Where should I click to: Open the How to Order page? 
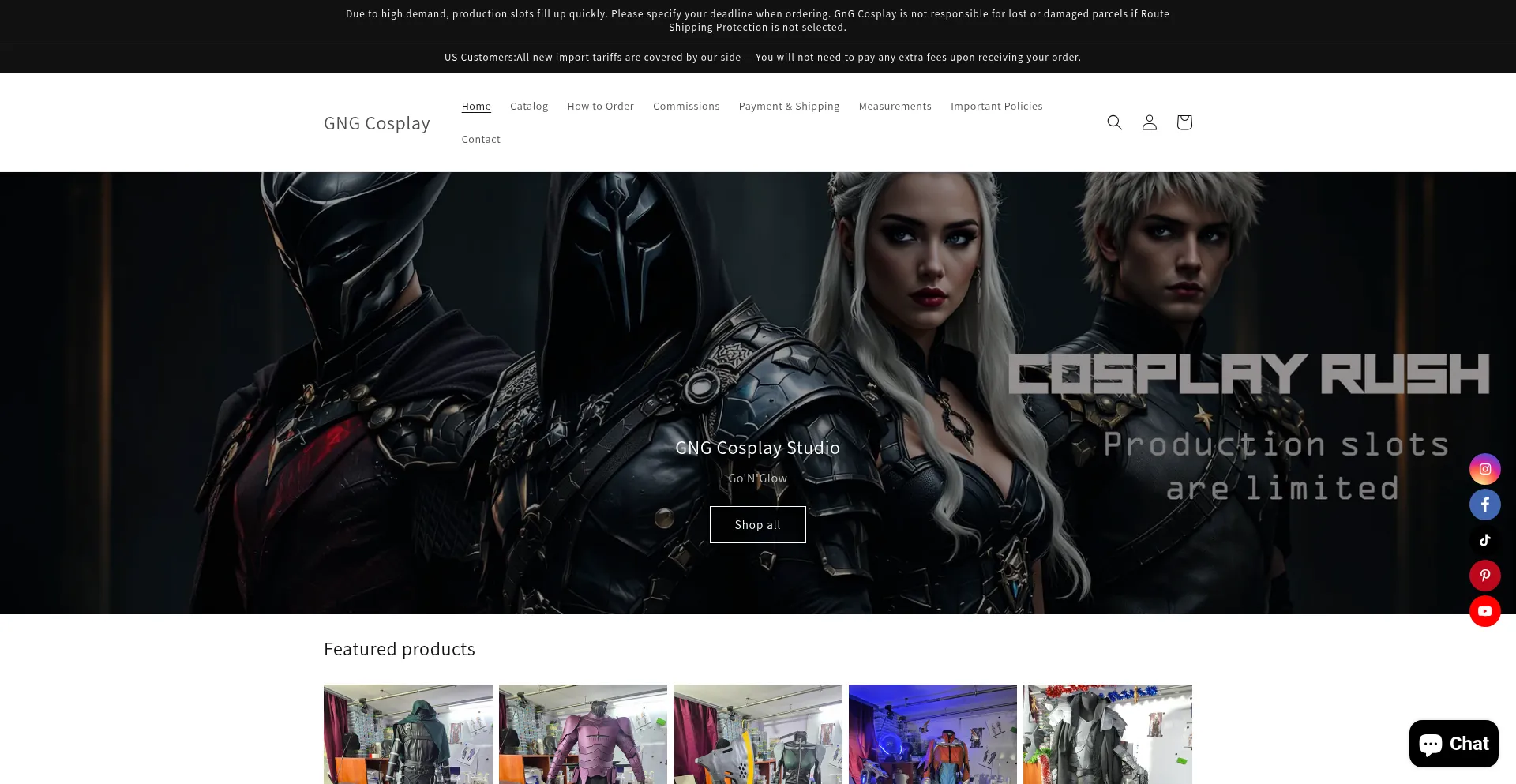(600, 107)
